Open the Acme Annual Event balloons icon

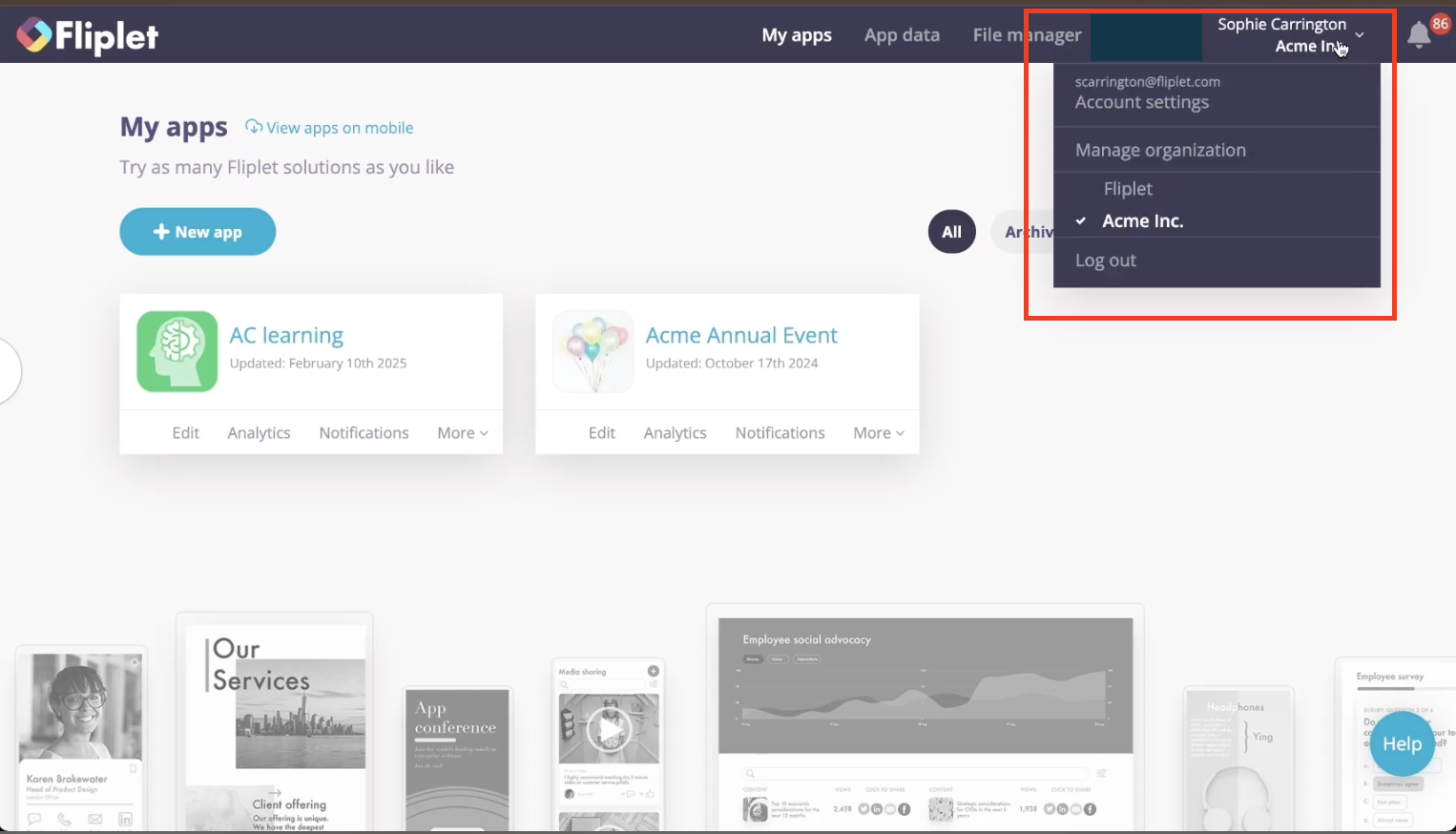click(x=593, y=351)
